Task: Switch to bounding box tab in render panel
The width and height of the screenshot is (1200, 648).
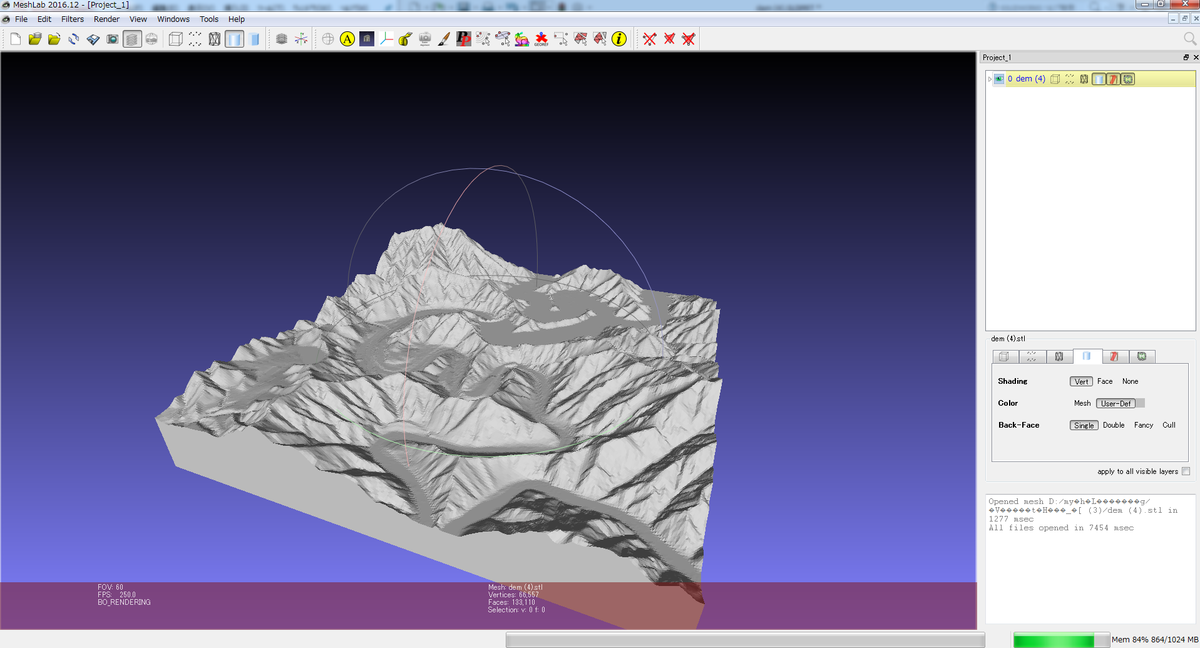Action: [1005, 356]
